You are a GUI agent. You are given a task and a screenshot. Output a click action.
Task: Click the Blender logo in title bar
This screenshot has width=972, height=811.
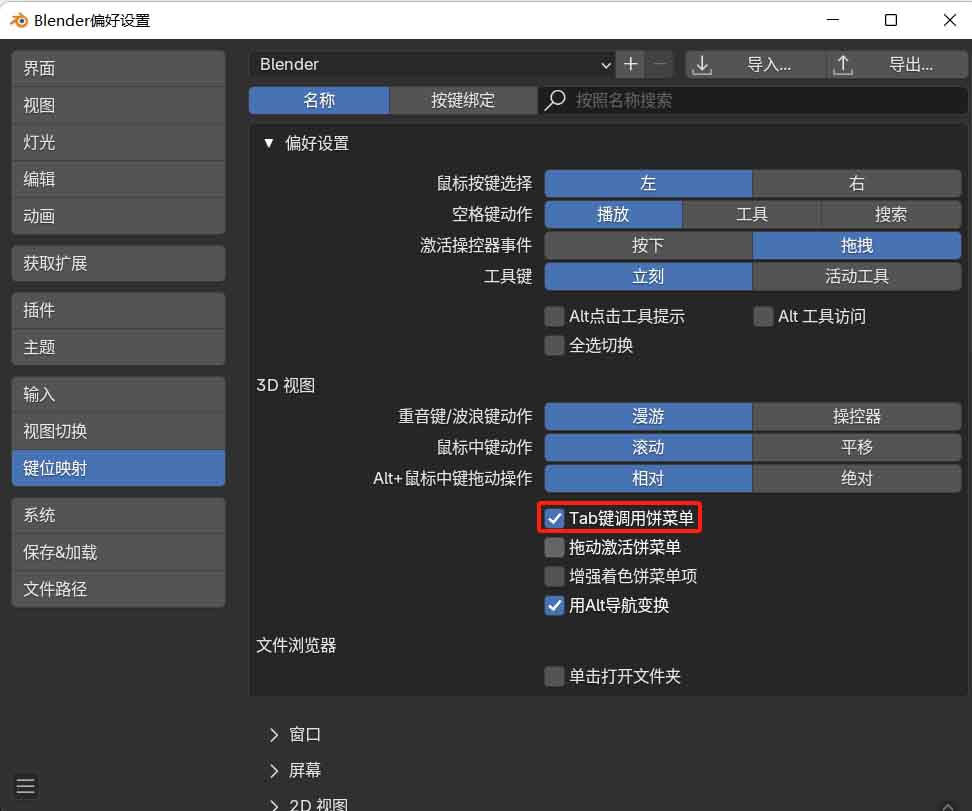19,20
